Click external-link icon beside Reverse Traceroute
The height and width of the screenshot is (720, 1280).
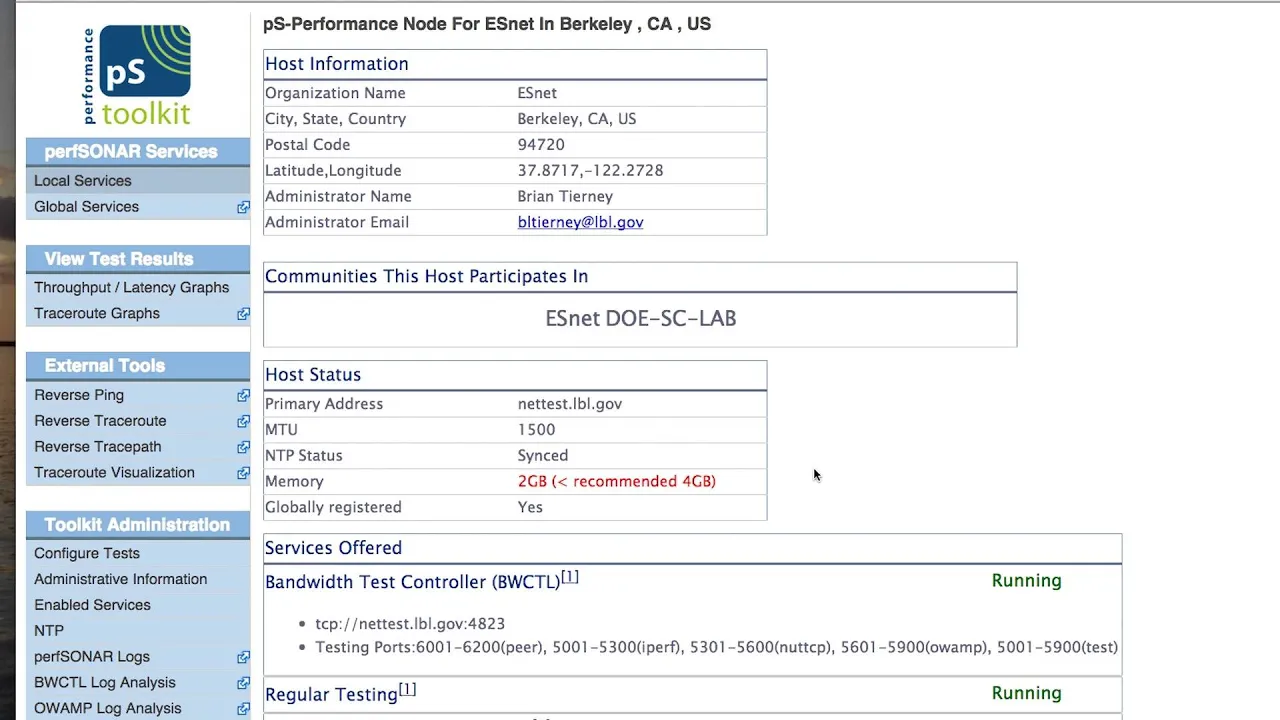(x=243, y=422)
